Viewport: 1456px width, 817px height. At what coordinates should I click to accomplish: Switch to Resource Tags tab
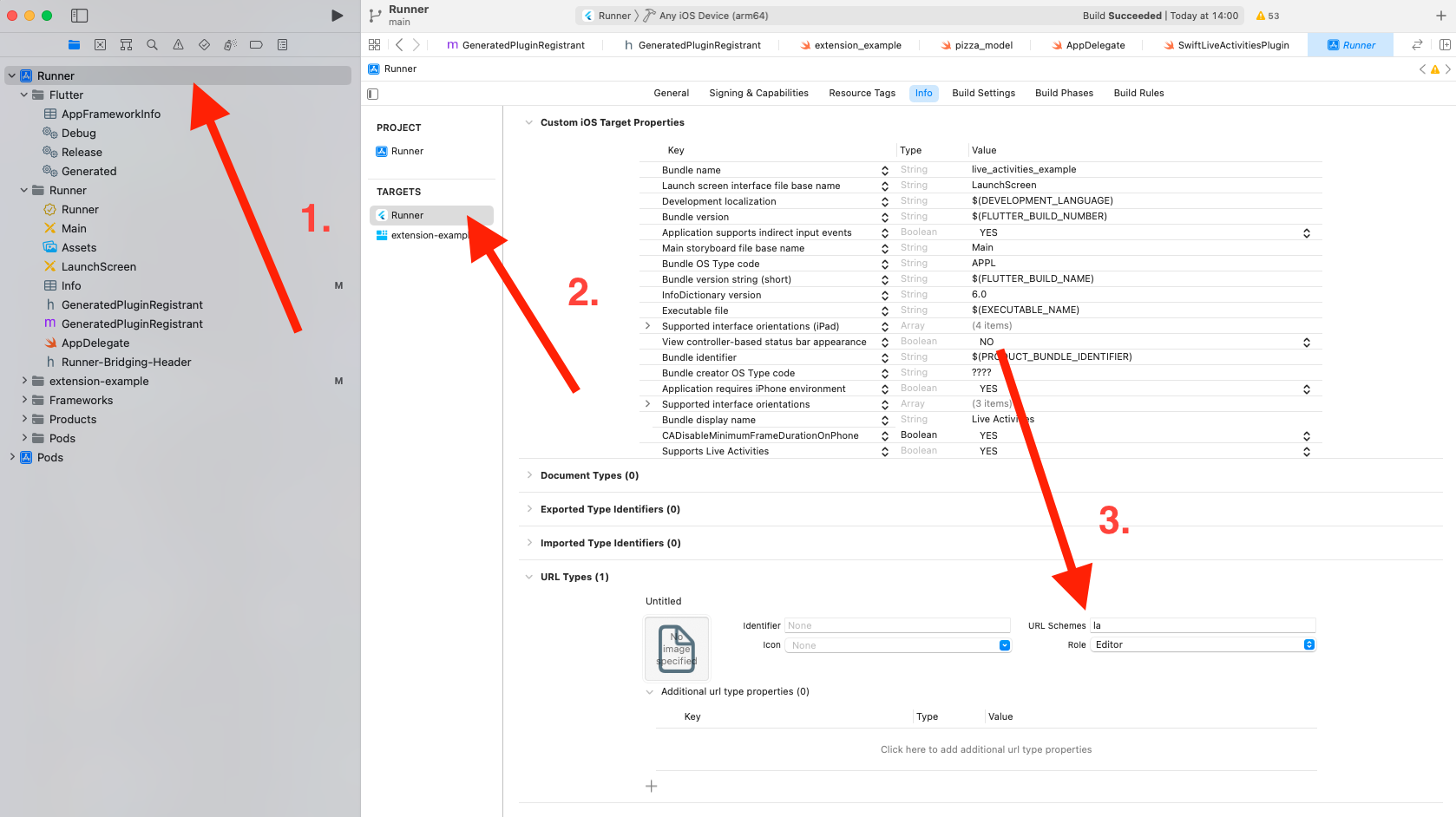pyautogui.click(x=862, y=94)
